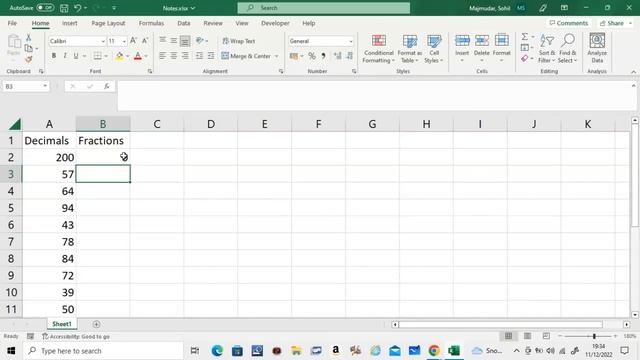This screenshot has height=360, width=640.
Task: Click the Comments button
Action: pyautogui.click(x=569, y=23)
